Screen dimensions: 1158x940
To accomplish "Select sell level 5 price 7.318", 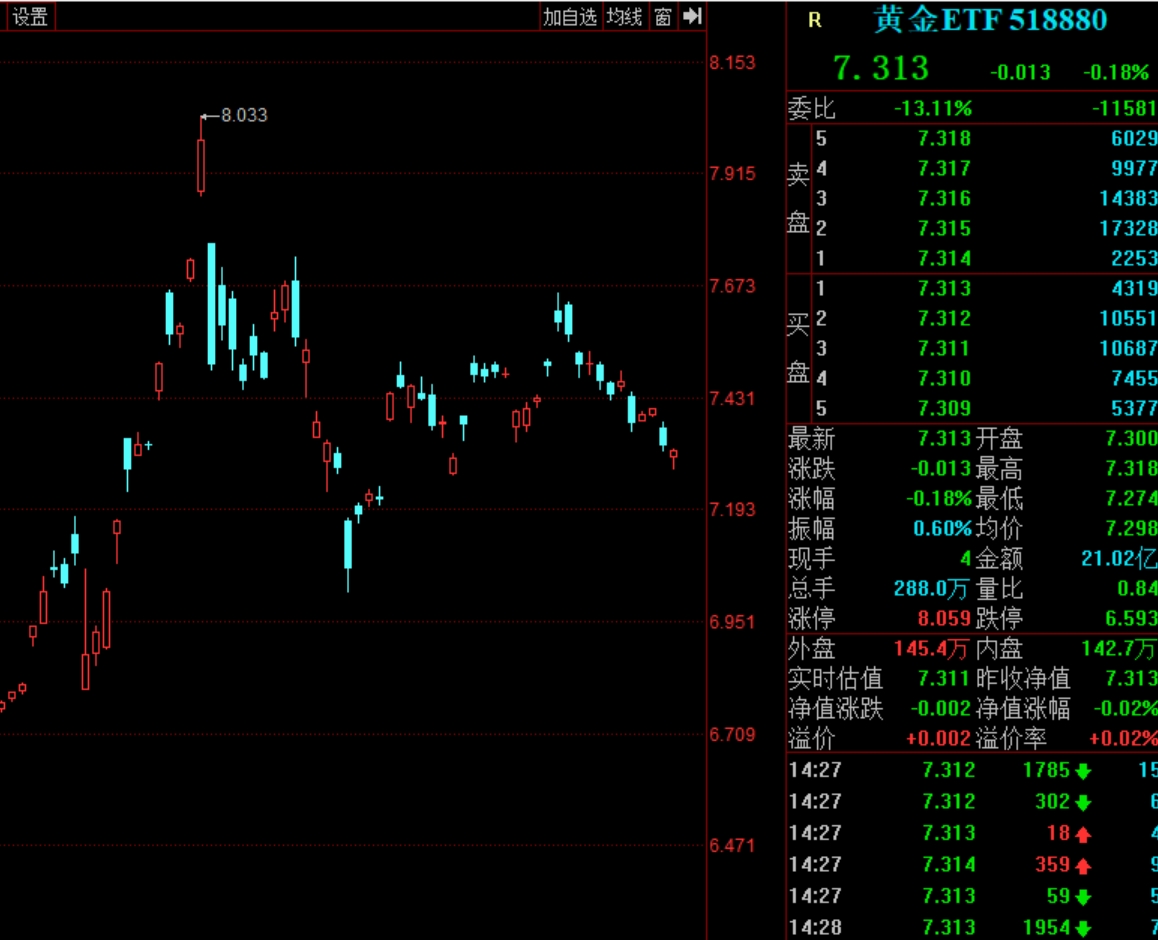I will tap(944, 138).
